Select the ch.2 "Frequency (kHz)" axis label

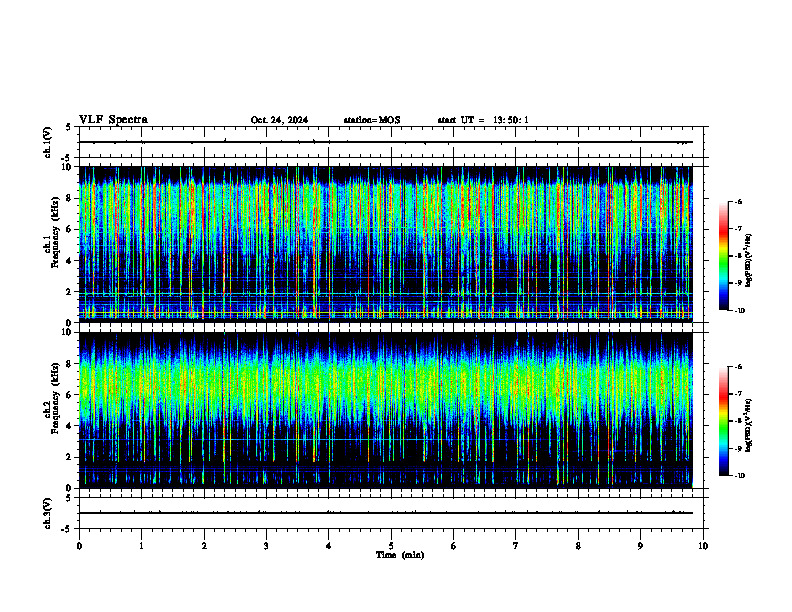pyautogui.click(x=55, y=398)
